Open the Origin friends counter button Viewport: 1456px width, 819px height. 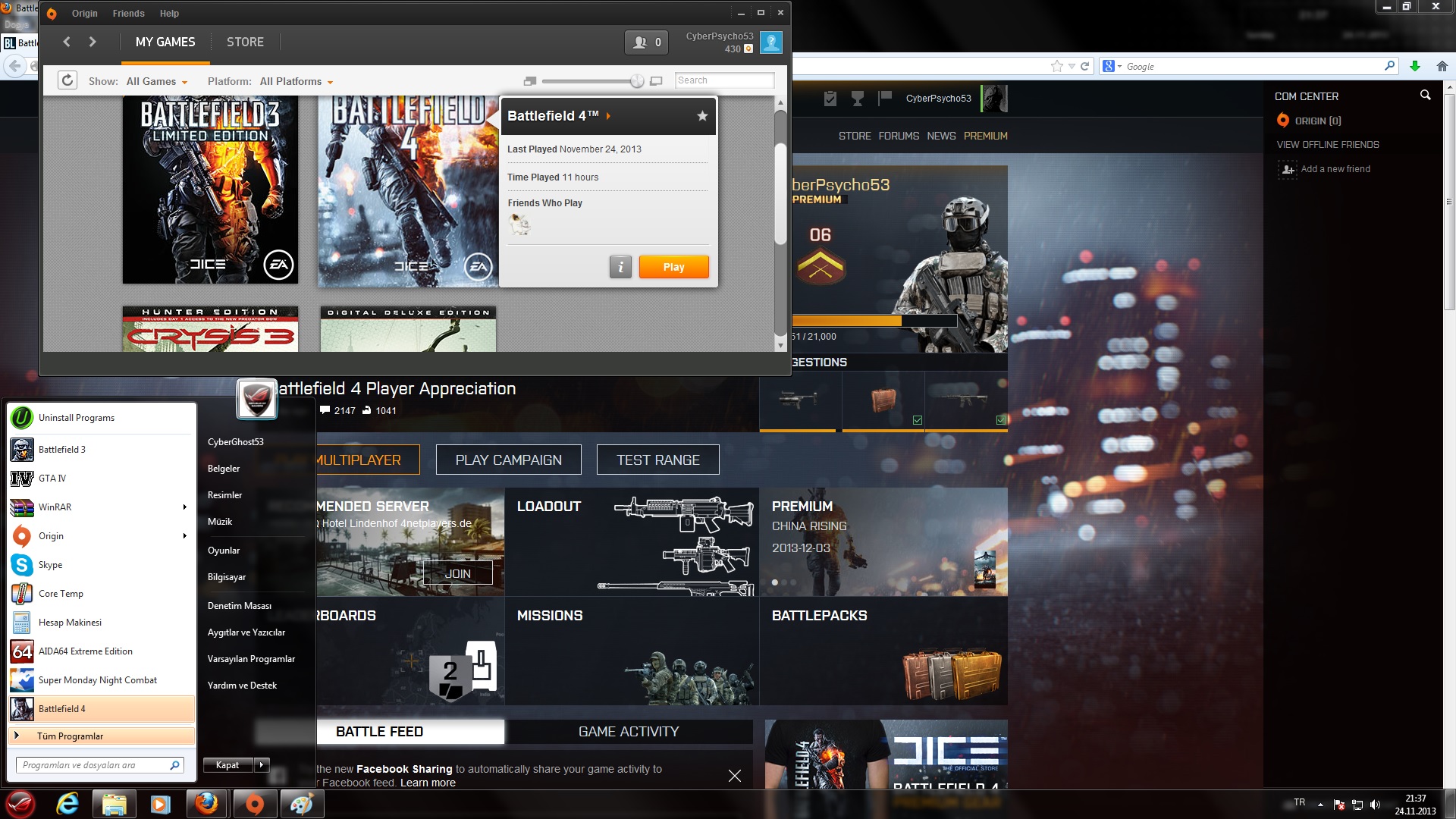coord(647,42)
